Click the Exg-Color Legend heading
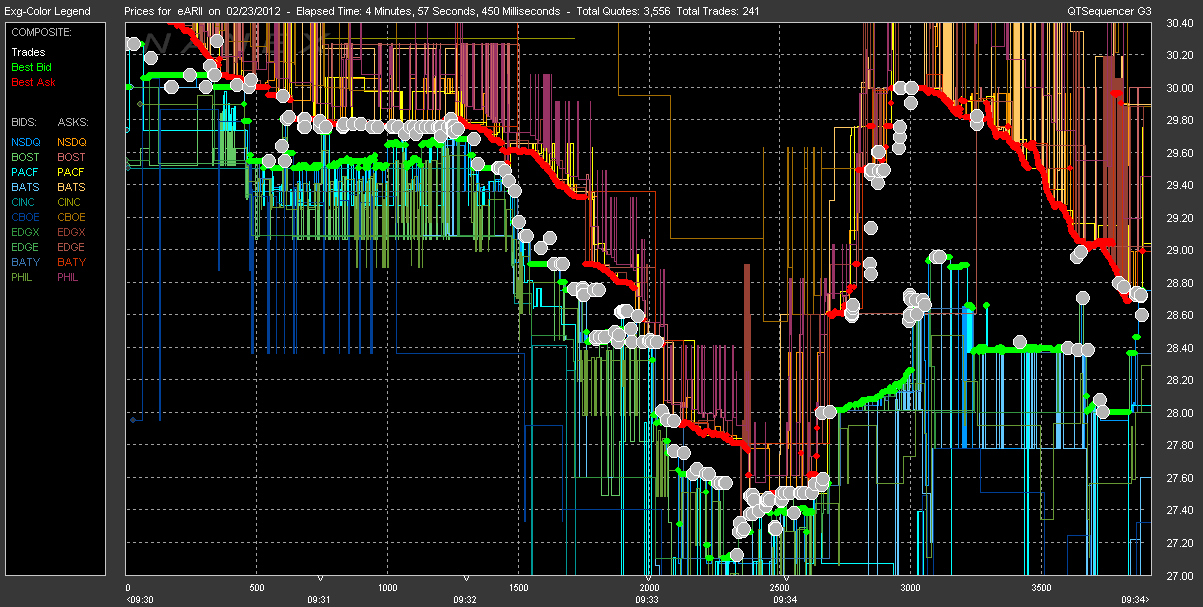Viewport: 1203px width, 607px height. tap(47, 12)
